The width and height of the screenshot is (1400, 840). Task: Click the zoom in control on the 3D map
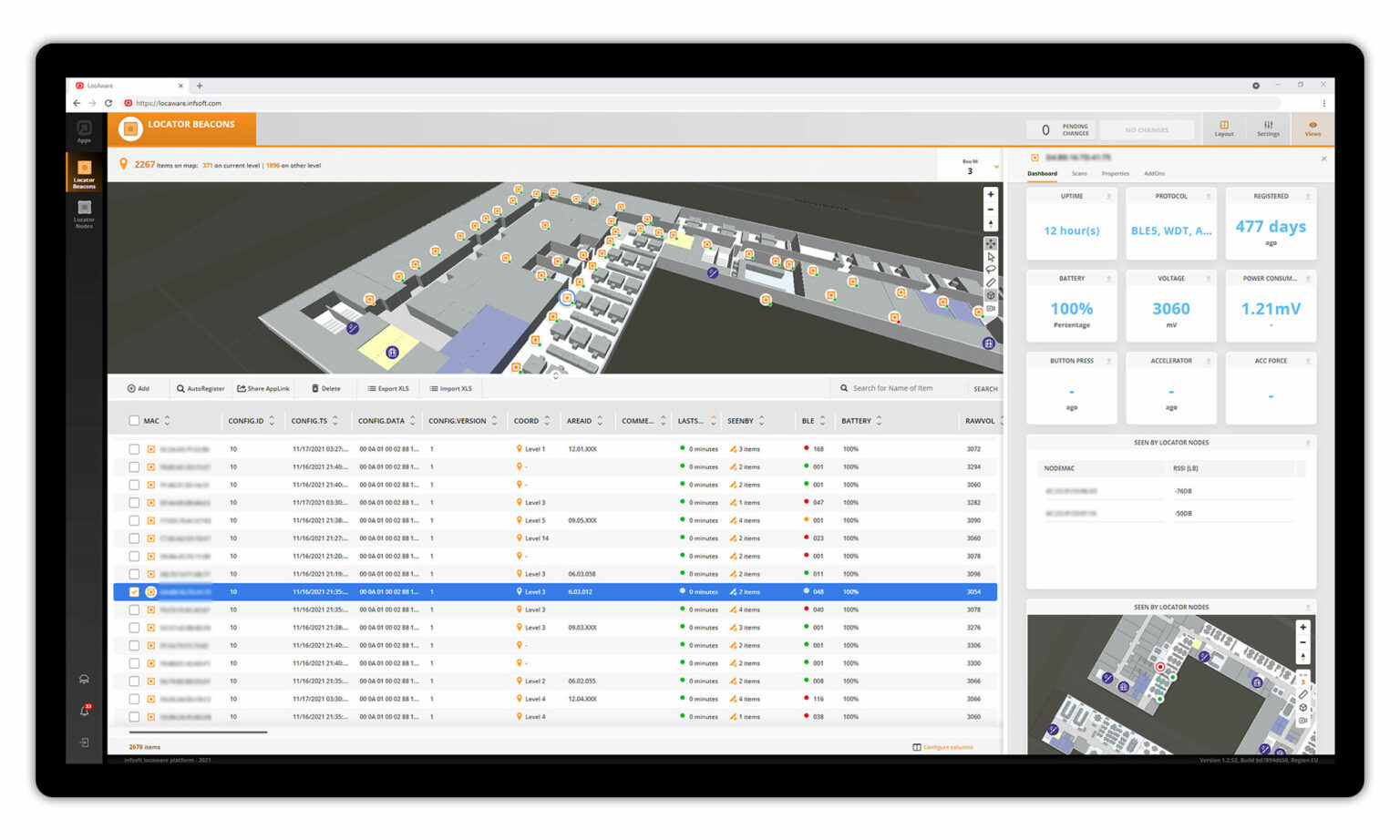(x=990, y=194)
